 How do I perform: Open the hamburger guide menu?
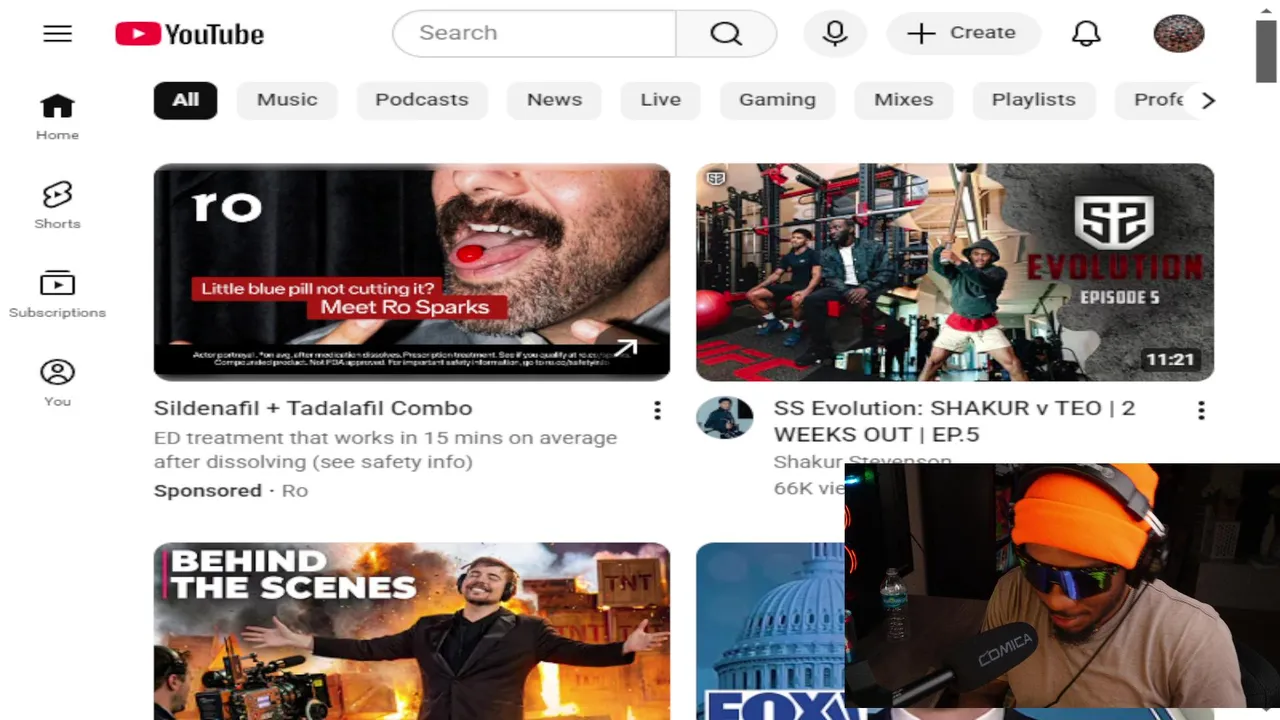(57, 34)
